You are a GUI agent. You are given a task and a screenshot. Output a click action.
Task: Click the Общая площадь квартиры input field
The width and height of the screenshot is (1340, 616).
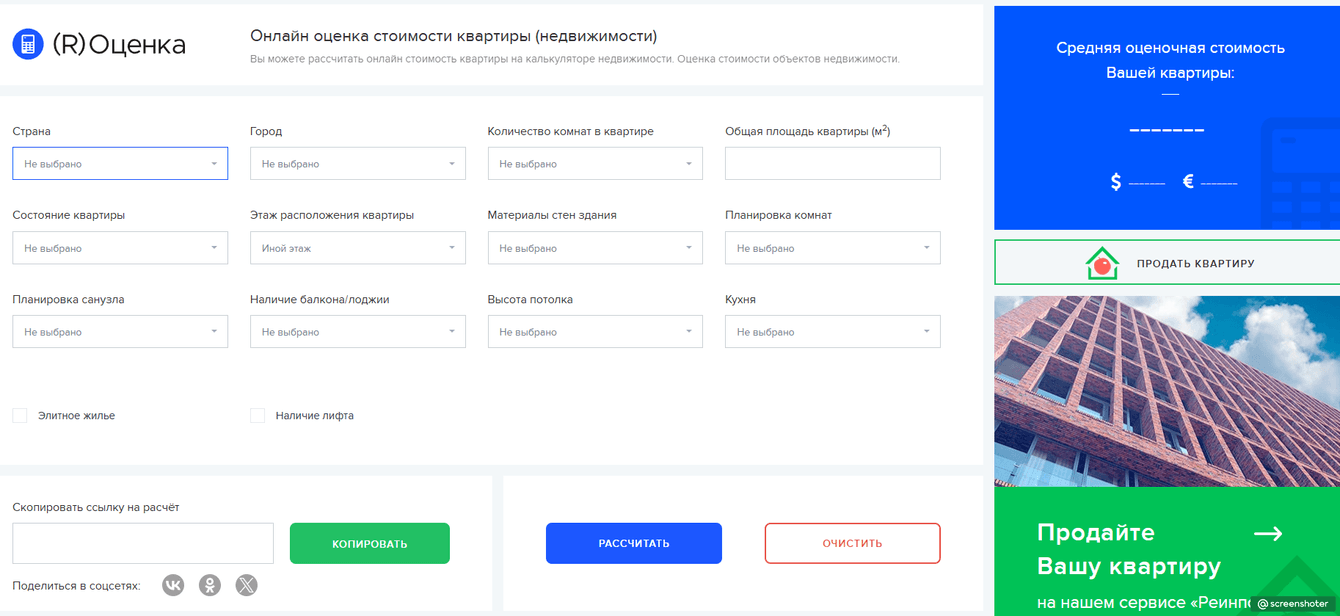pos(833,163)
